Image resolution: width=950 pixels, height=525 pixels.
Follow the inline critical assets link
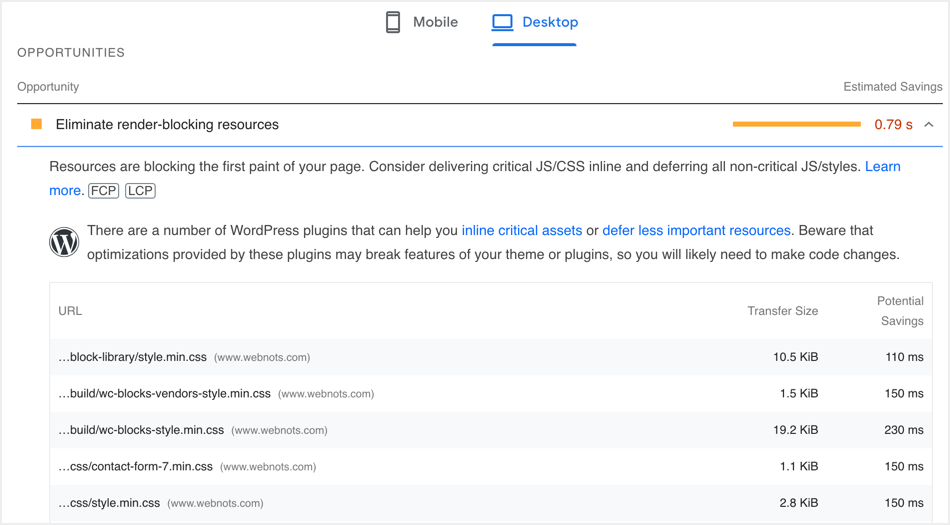[521, 230]
